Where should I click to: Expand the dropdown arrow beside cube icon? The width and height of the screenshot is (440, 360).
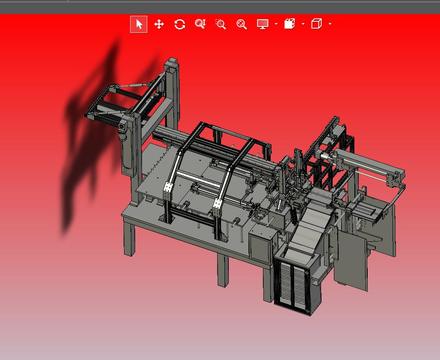pos(330,24)
